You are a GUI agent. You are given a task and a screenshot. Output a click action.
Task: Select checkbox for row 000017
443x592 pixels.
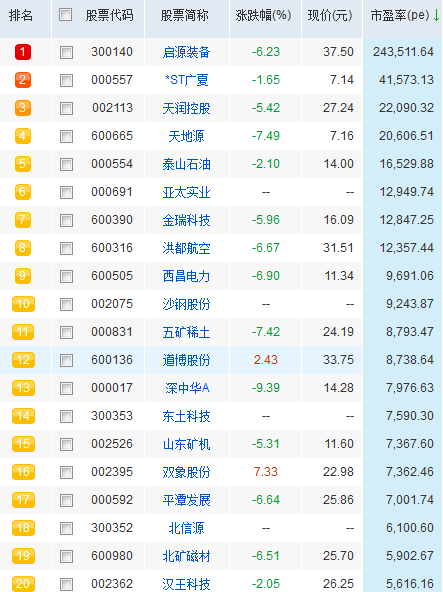coord(66,388)
